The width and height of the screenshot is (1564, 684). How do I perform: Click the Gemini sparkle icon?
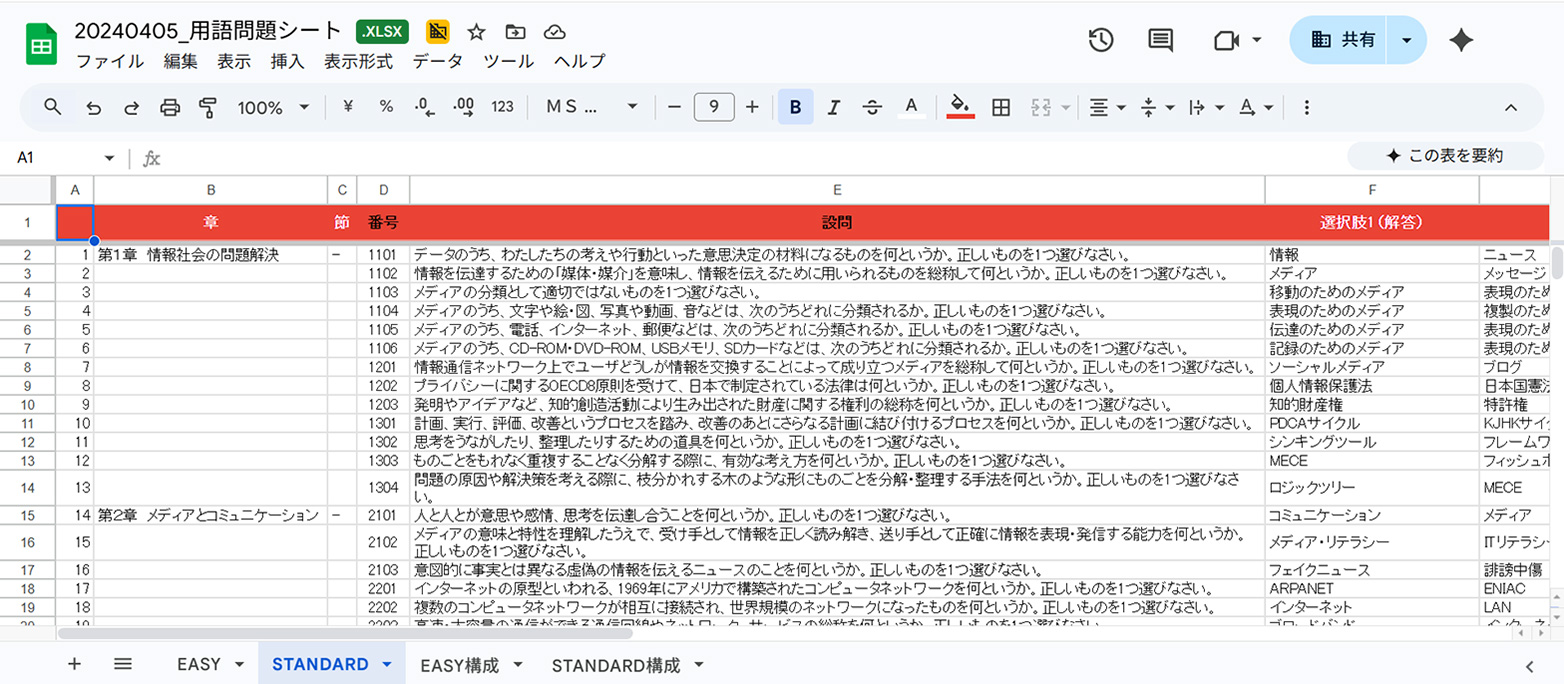(x=1461, y=40)
